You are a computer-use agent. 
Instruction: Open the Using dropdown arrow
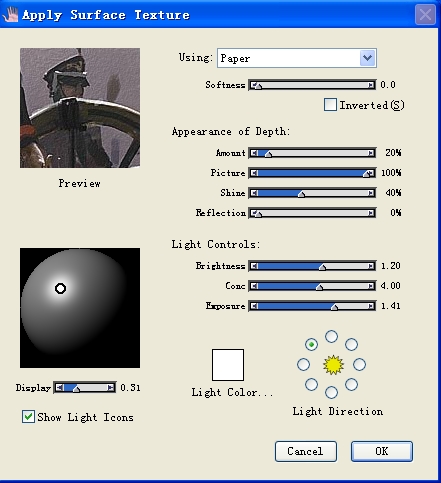tap(368, 58)
